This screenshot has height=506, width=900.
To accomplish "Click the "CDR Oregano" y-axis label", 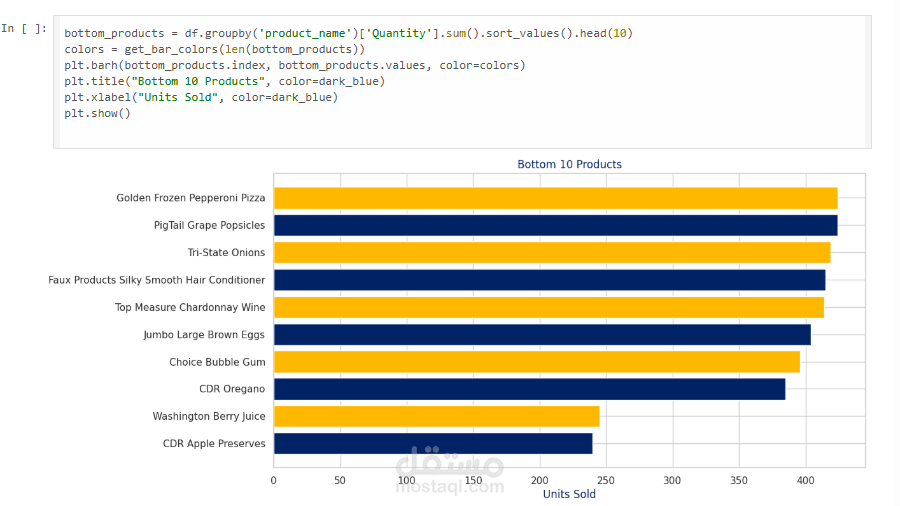I will pyautogui.click(x=232, y=389).
